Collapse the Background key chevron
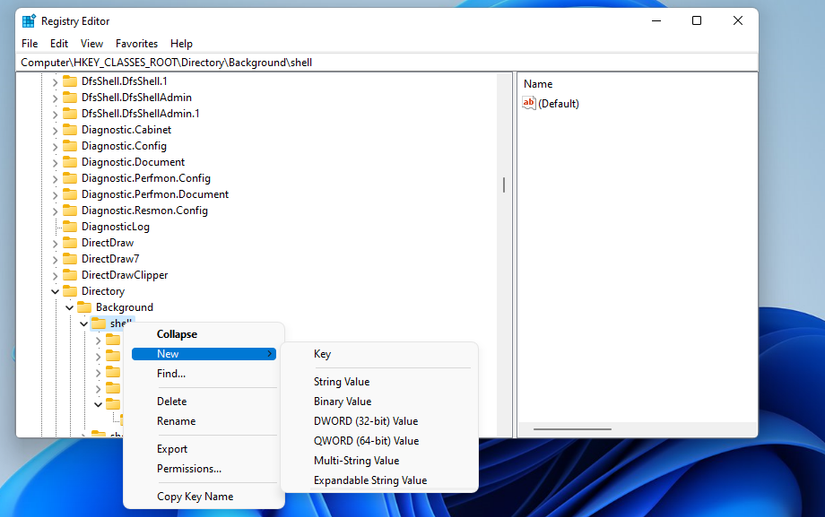The width and height of the screenshot is (825, 517). (69, 308)
